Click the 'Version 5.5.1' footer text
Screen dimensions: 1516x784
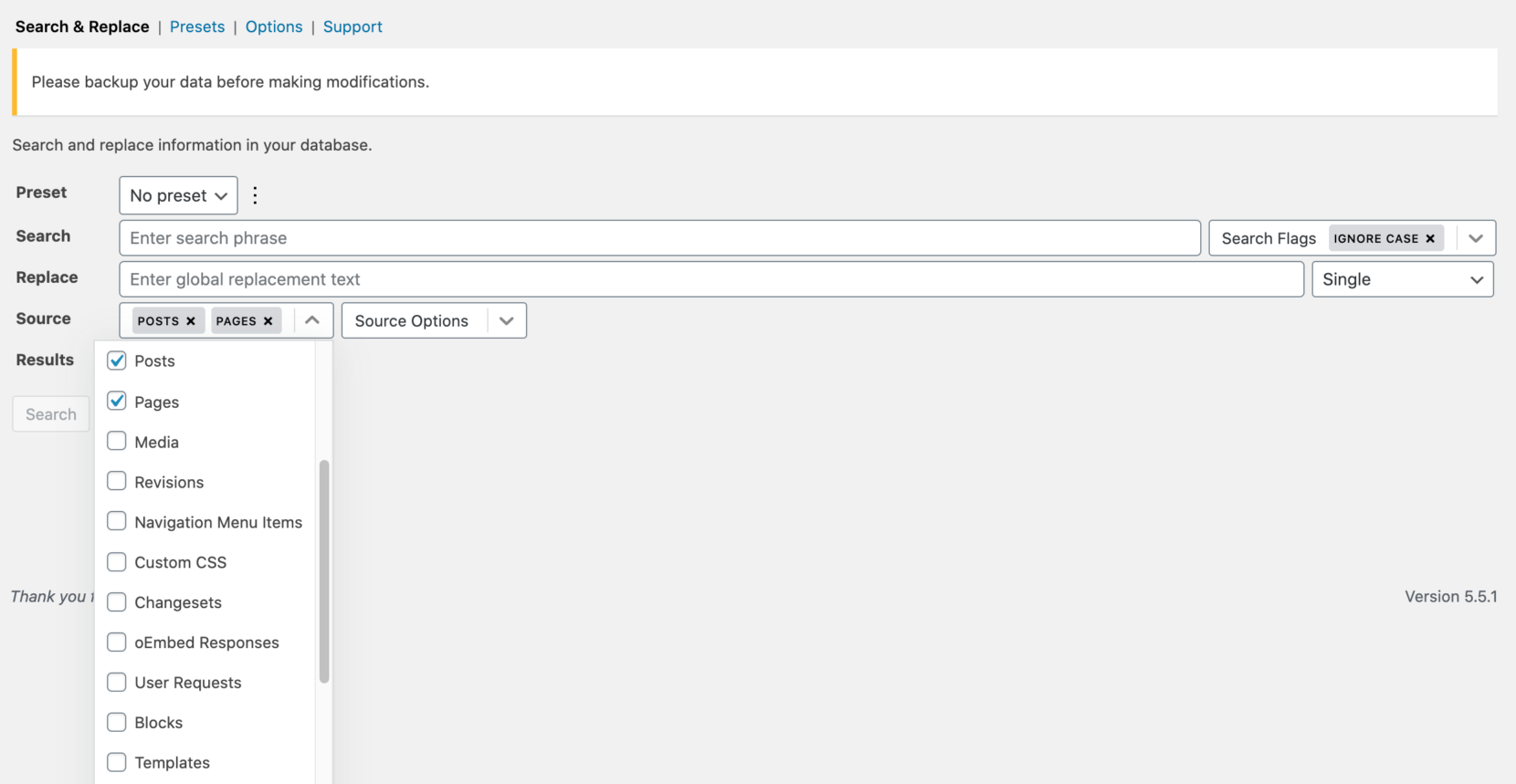[x=1450, y=597]
